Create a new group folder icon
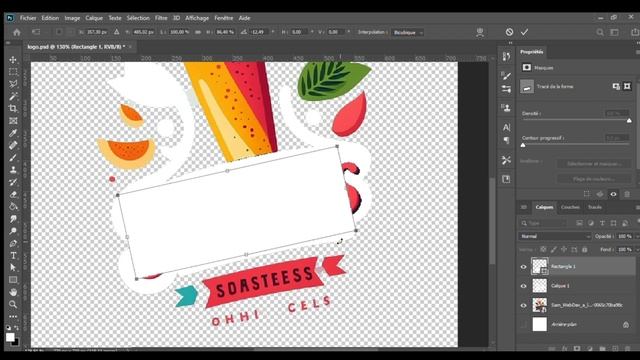 point(602,349)
